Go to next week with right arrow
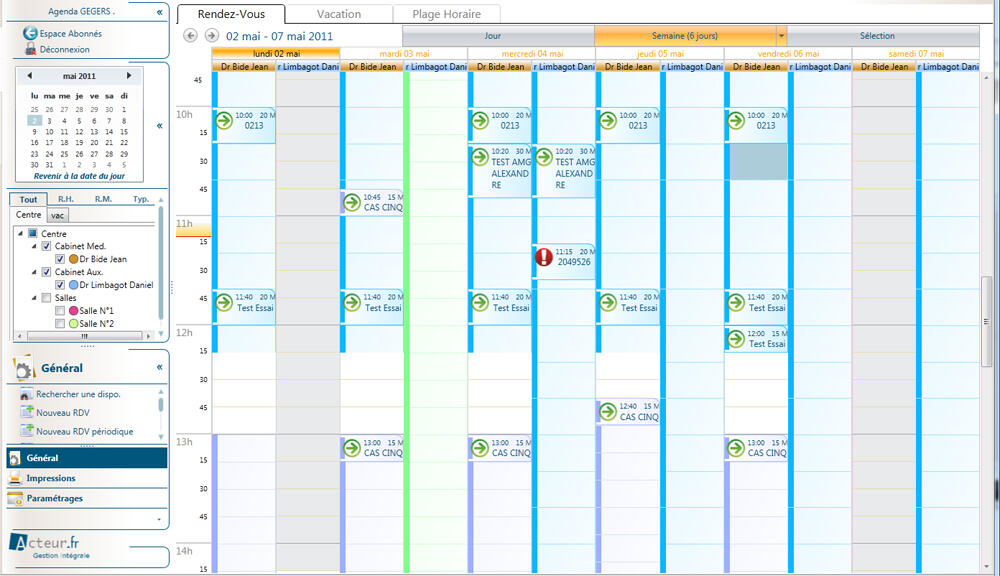The width and height of the screenshot is (1000, 576). 211,35
